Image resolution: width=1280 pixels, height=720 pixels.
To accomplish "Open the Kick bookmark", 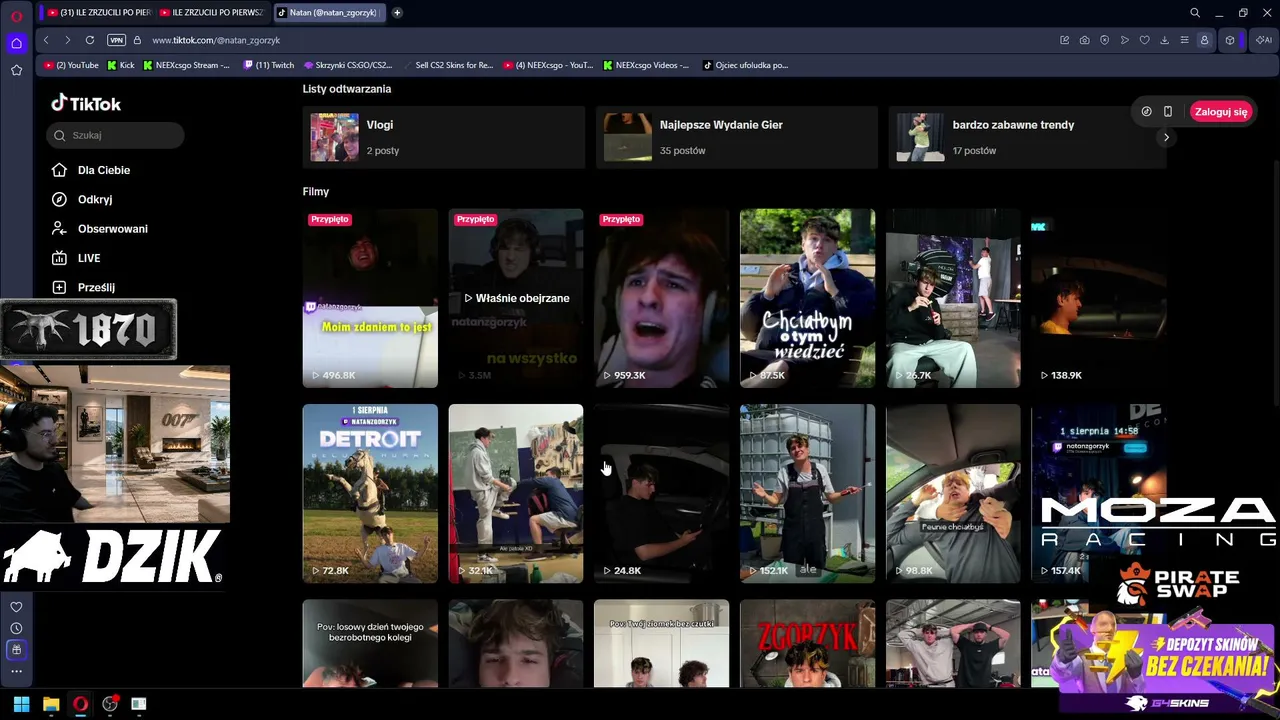I will [120, 65].
